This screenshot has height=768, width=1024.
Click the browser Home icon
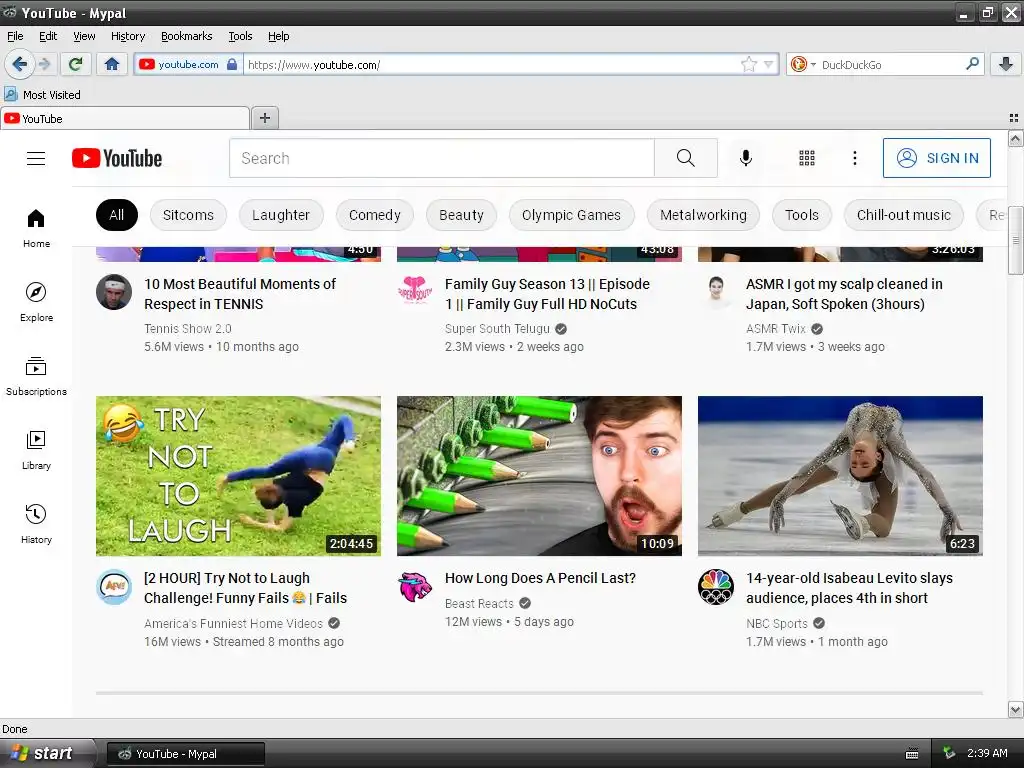pyautogui.click(x=112, y=64)
